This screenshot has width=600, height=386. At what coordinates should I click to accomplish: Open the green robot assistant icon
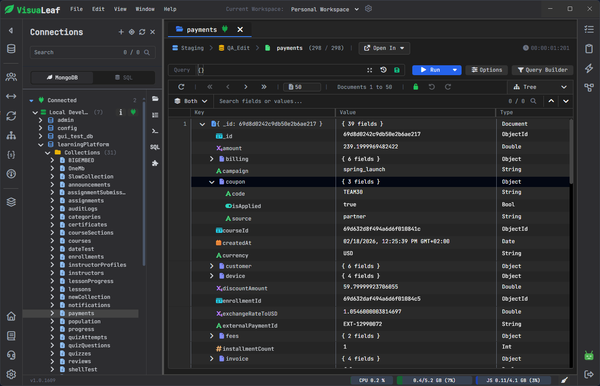pos(589,355)
